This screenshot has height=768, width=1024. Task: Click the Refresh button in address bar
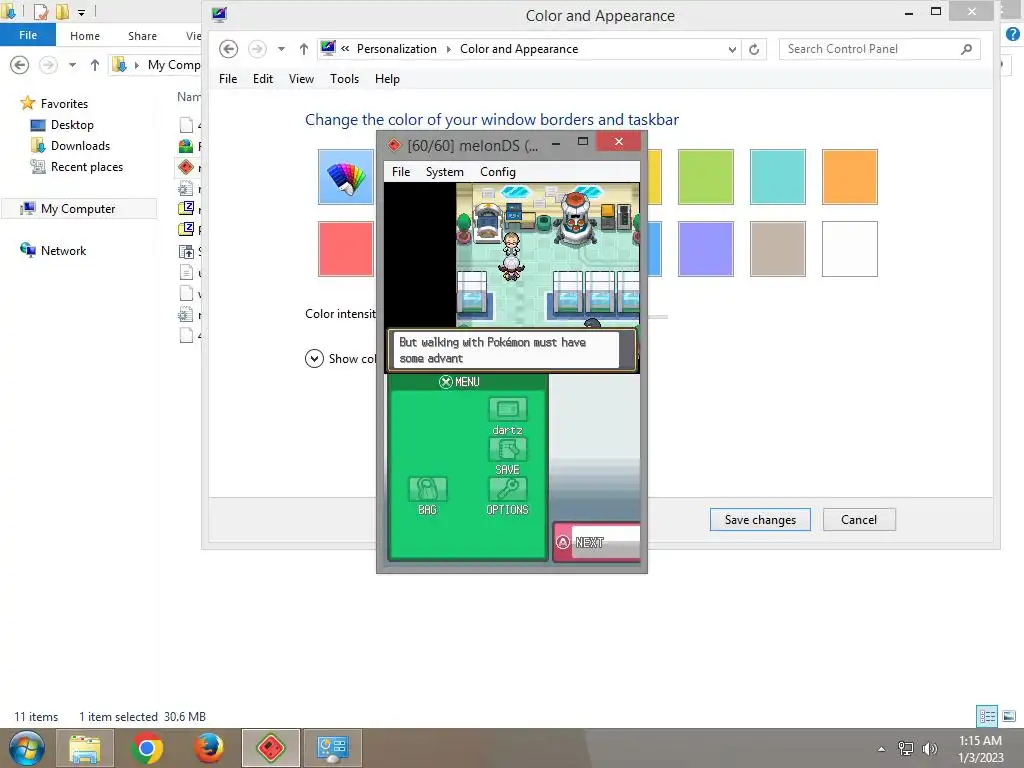[754, 50]
